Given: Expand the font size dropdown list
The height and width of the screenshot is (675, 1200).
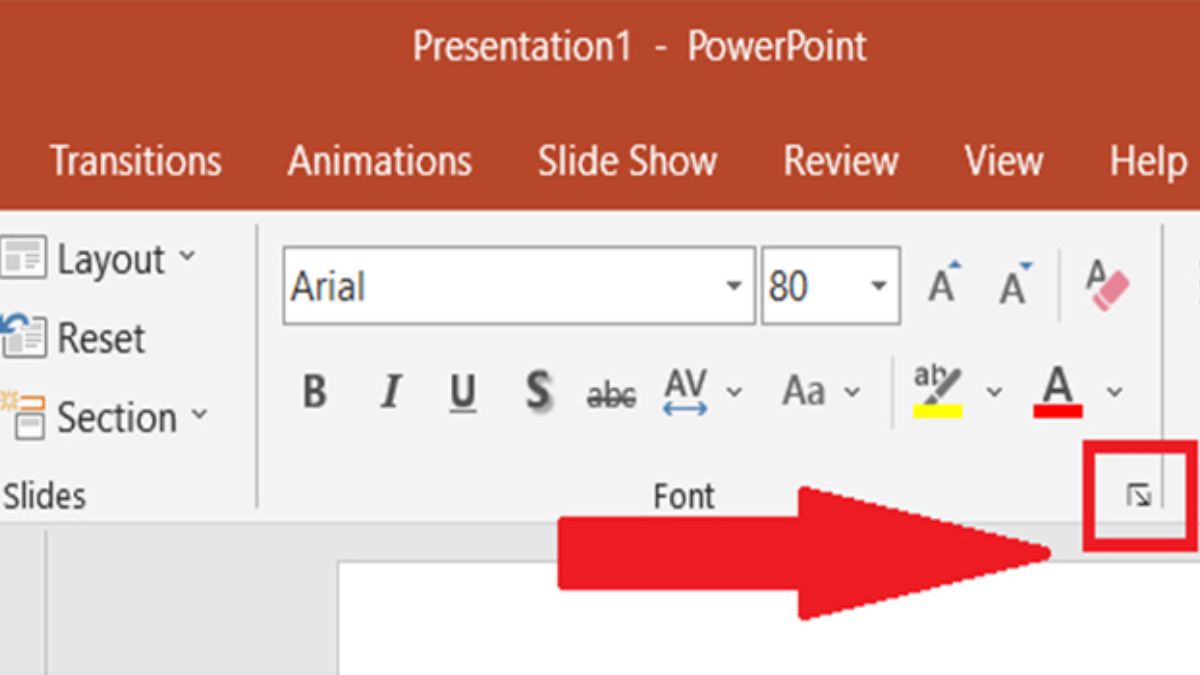Looking at the screenshot, I should pyautogui.click(x=879, y=287).
